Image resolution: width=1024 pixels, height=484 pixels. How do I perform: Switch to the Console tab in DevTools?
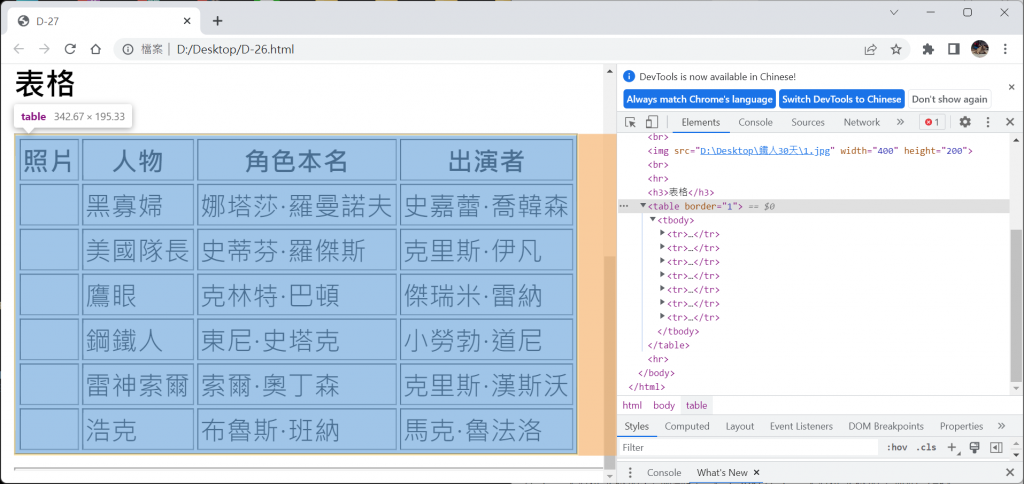(756, 122)
